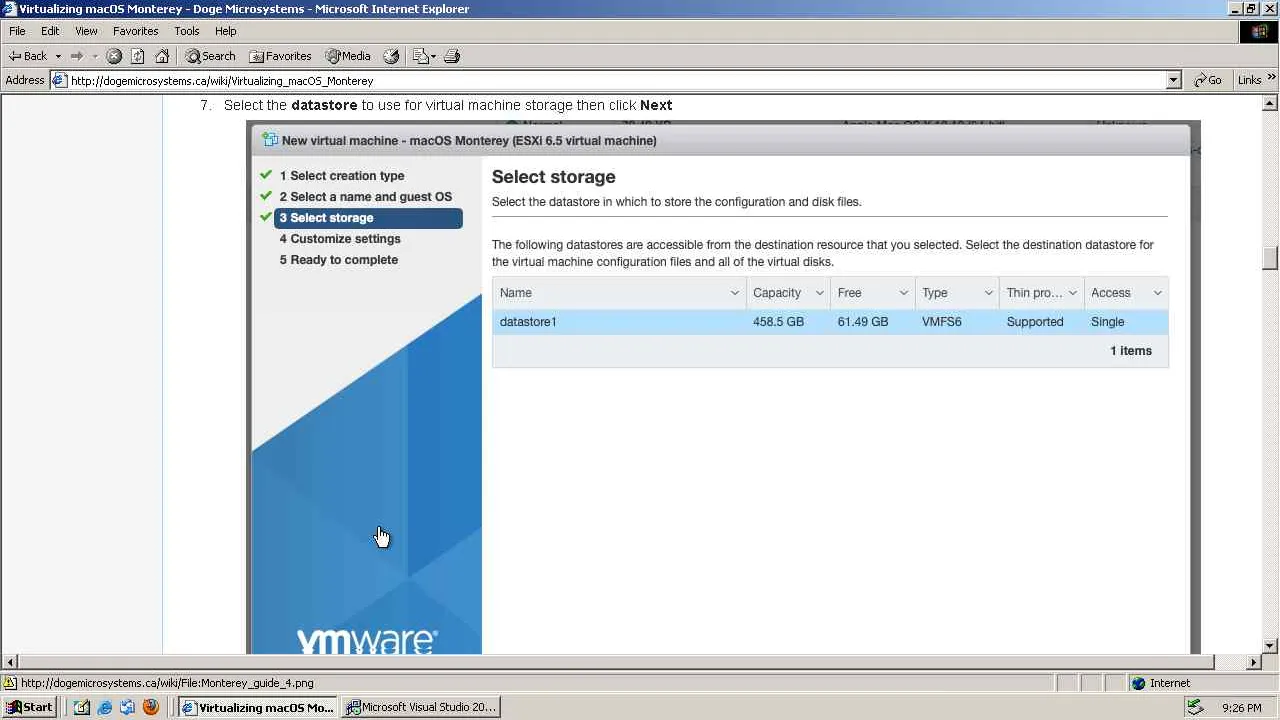Click the horizontal scrollbar right arrow
1280x720 pixels.
click(1254, 662)
